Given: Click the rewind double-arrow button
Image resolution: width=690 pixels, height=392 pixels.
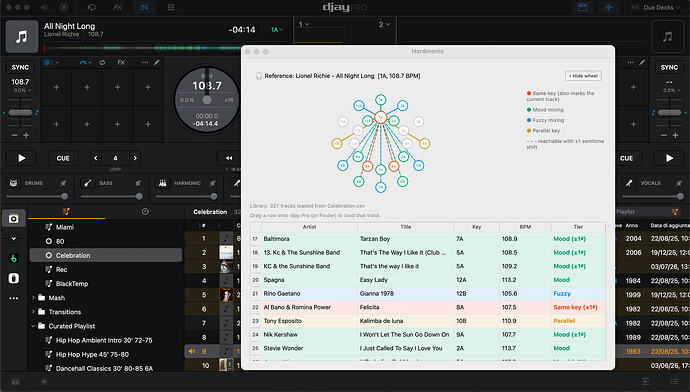Looking at the screenshot, I should (229, 158).
